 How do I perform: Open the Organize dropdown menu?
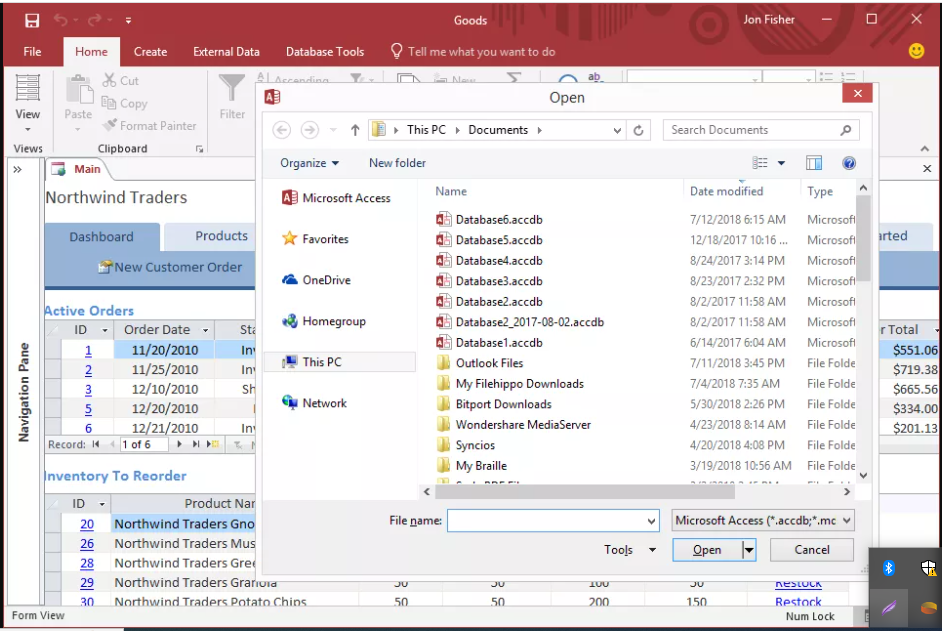coord(309,163)
